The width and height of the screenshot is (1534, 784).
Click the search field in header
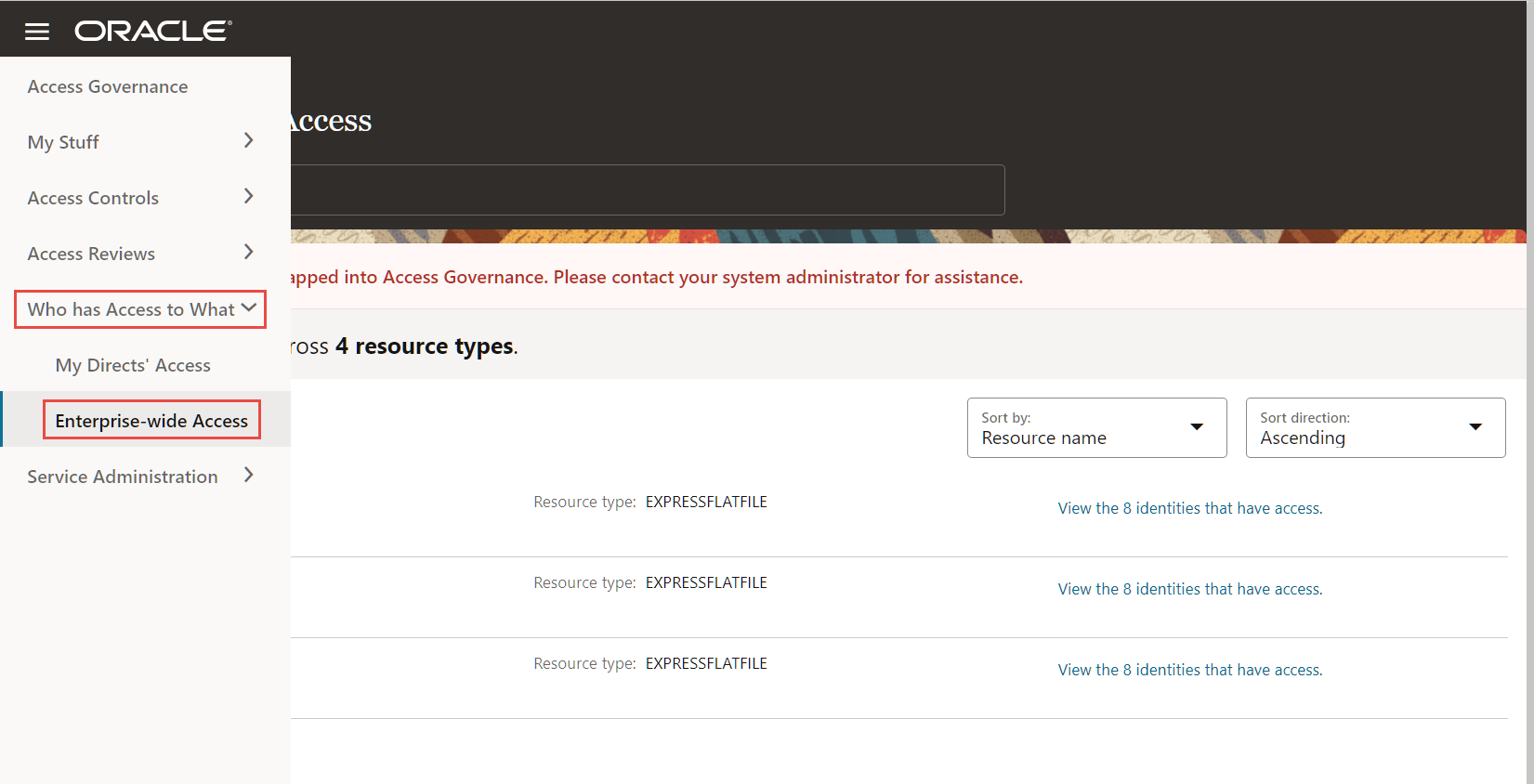648,190
